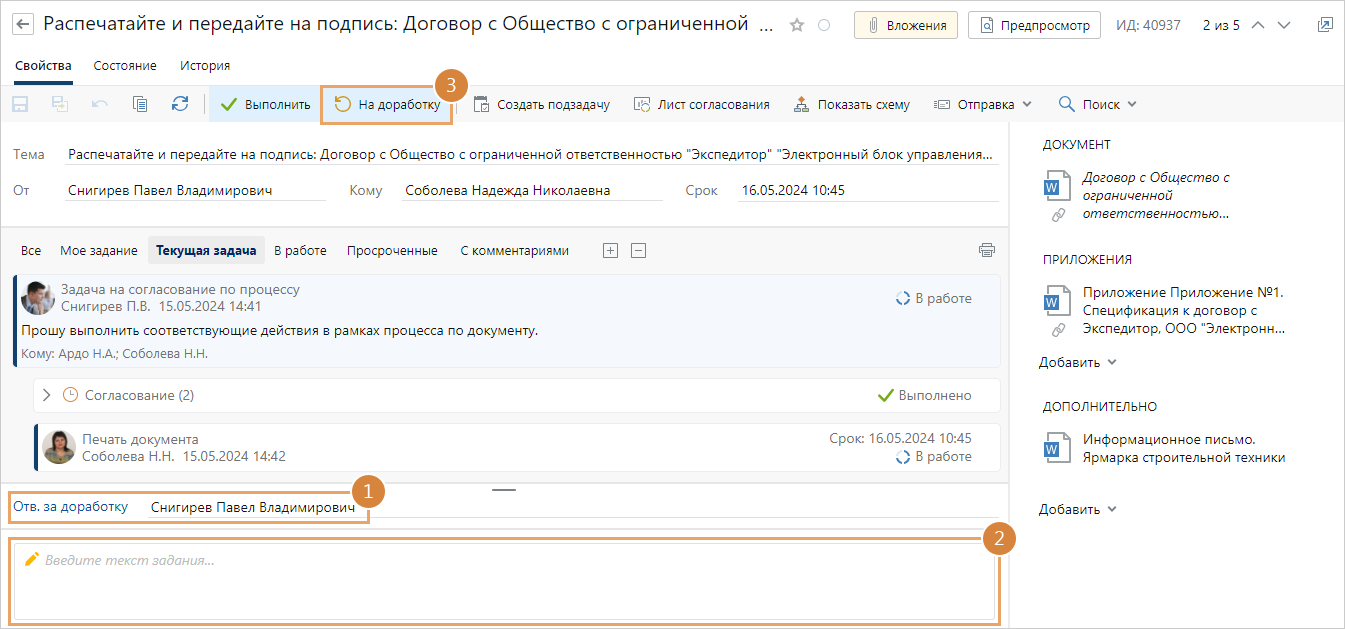Click the На доработку button
1345x629 pixels.
pos(387,104)
